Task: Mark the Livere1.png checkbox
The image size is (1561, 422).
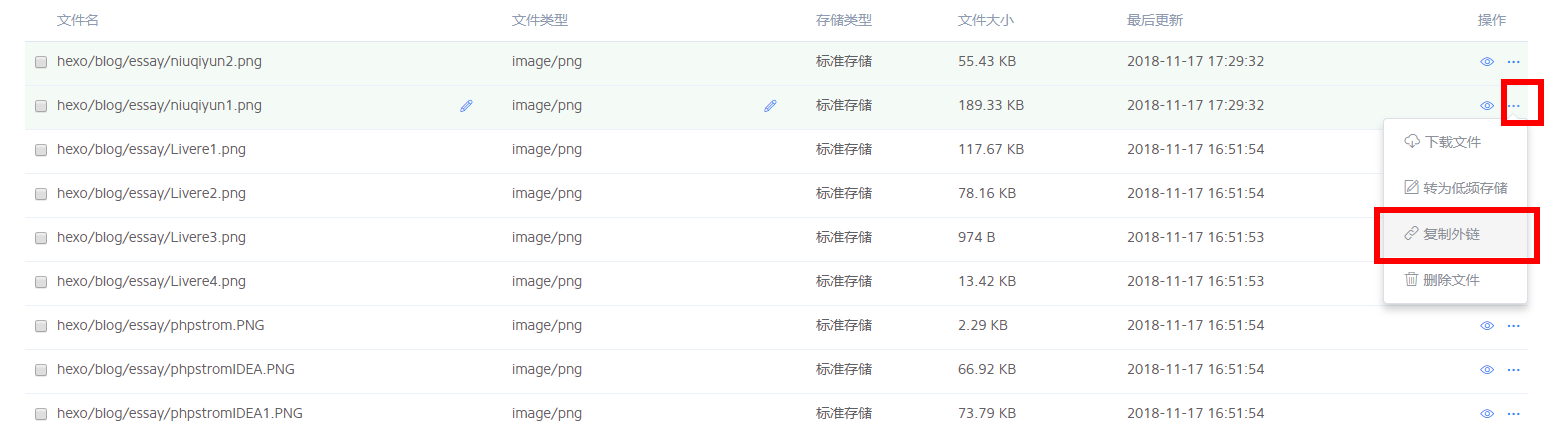Action: 41,150
